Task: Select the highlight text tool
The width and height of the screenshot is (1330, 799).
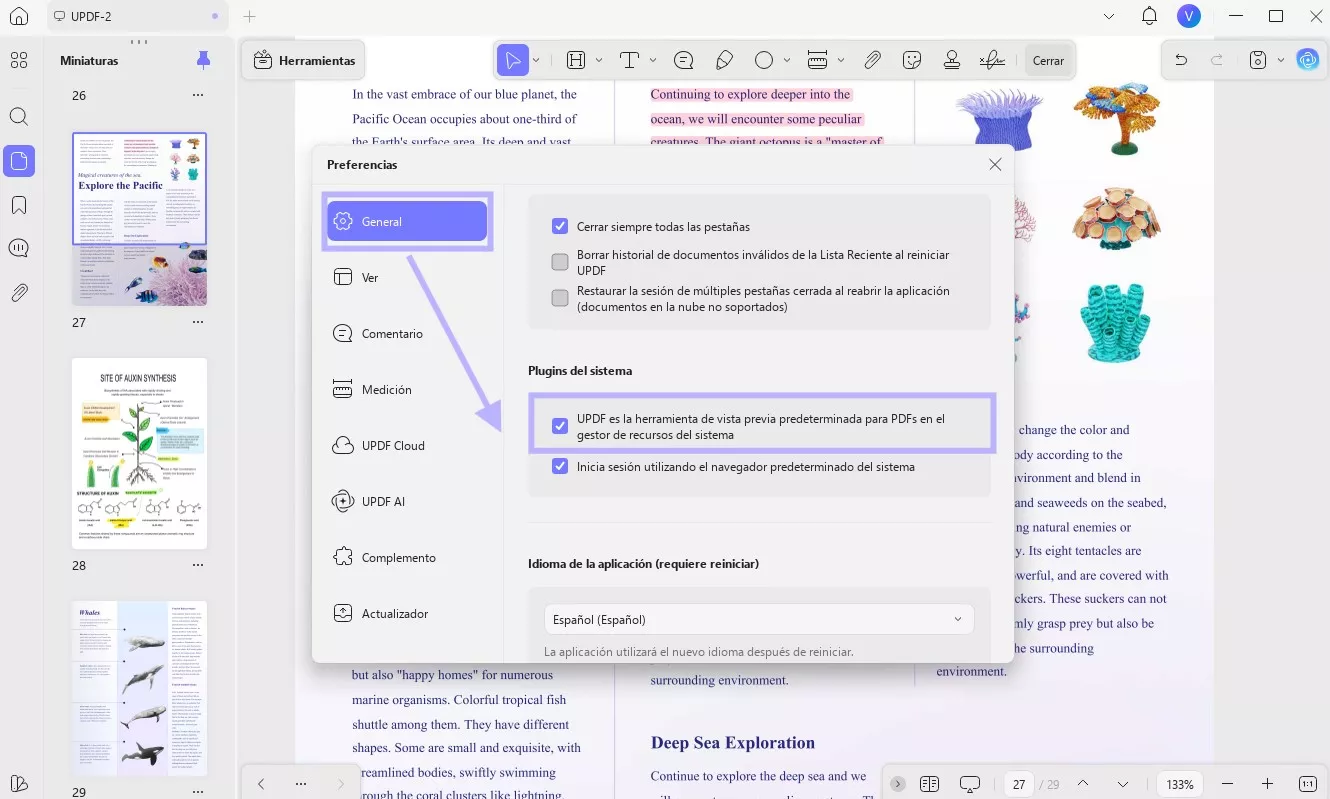Action: click(576, 61)
